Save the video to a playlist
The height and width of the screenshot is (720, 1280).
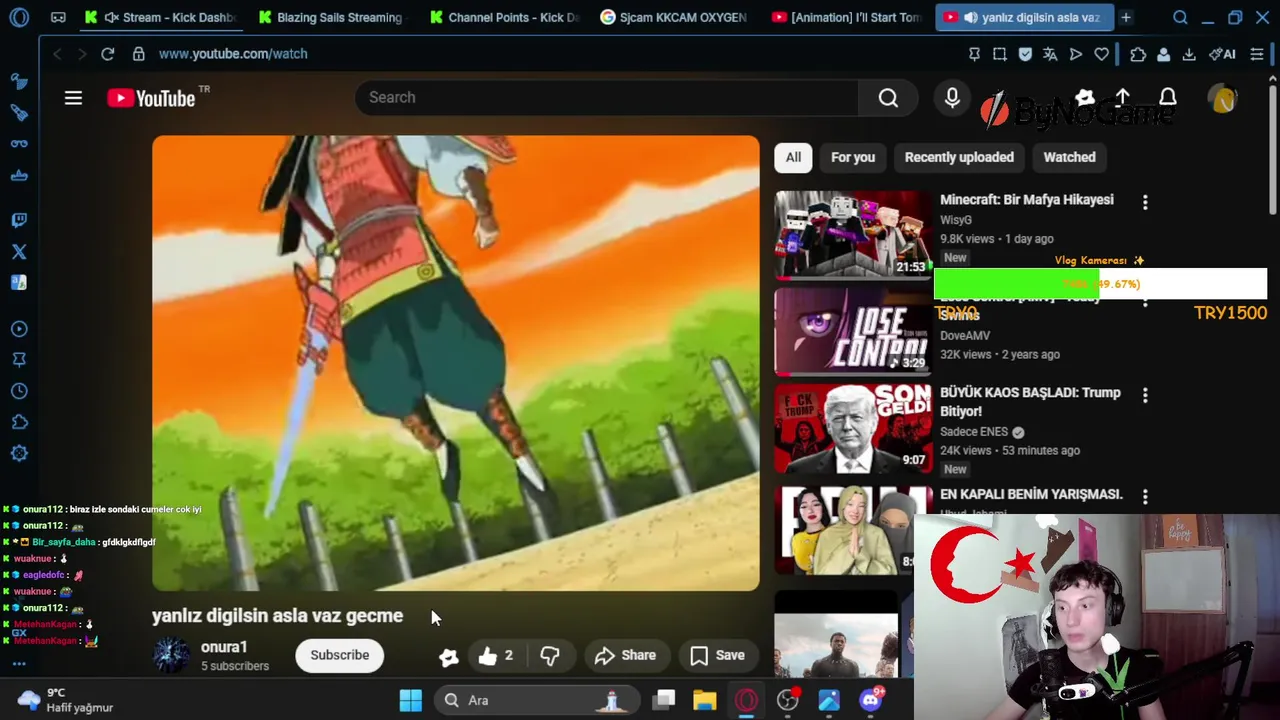pyautogui.click(x=718, y=656)
